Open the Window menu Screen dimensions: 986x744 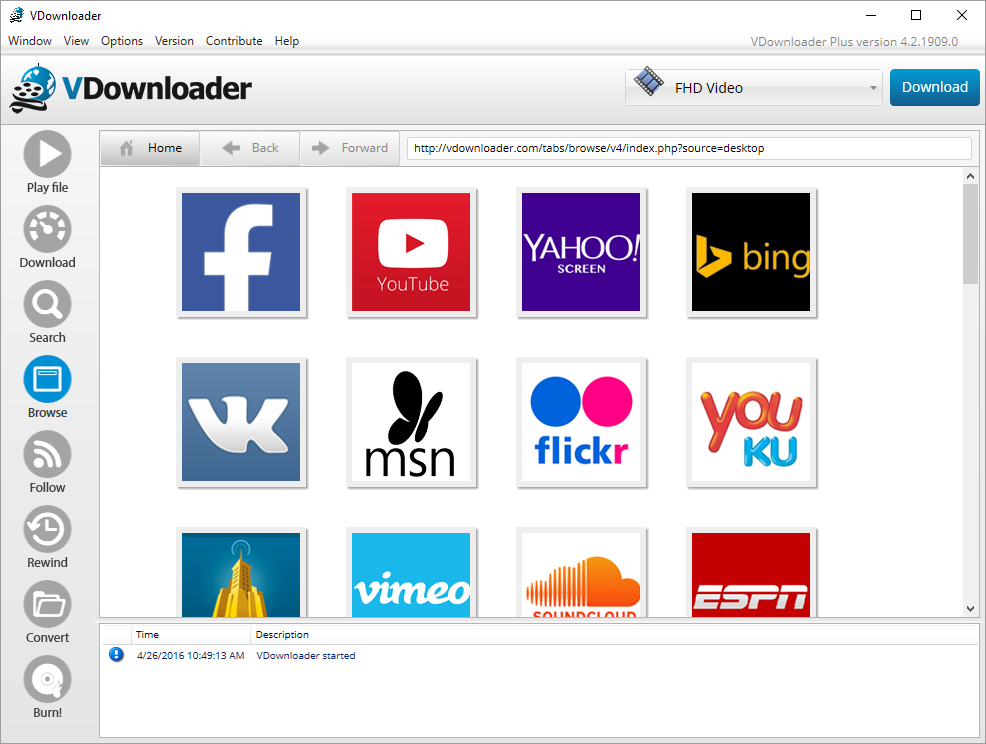30,41
